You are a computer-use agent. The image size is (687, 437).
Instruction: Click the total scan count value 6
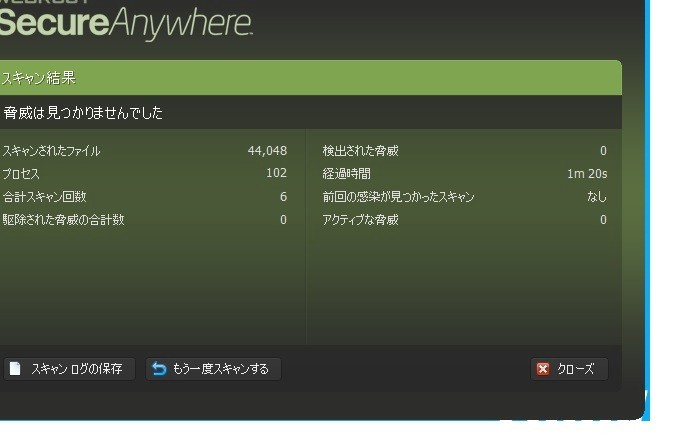pos(283,196)
